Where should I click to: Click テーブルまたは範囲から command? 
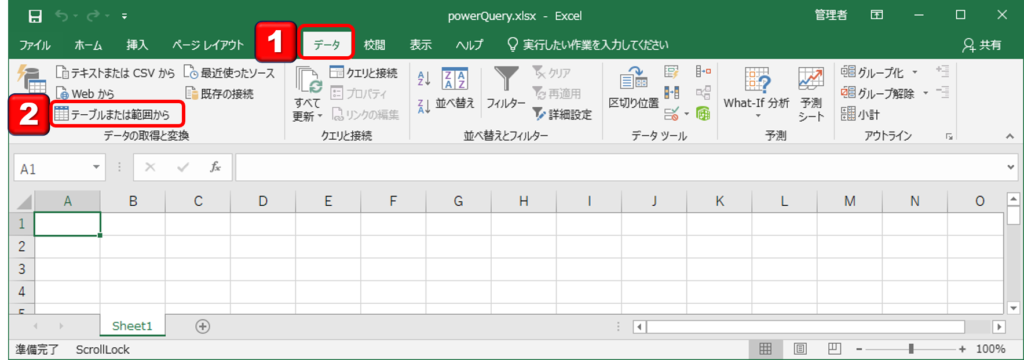click(112, 114)
